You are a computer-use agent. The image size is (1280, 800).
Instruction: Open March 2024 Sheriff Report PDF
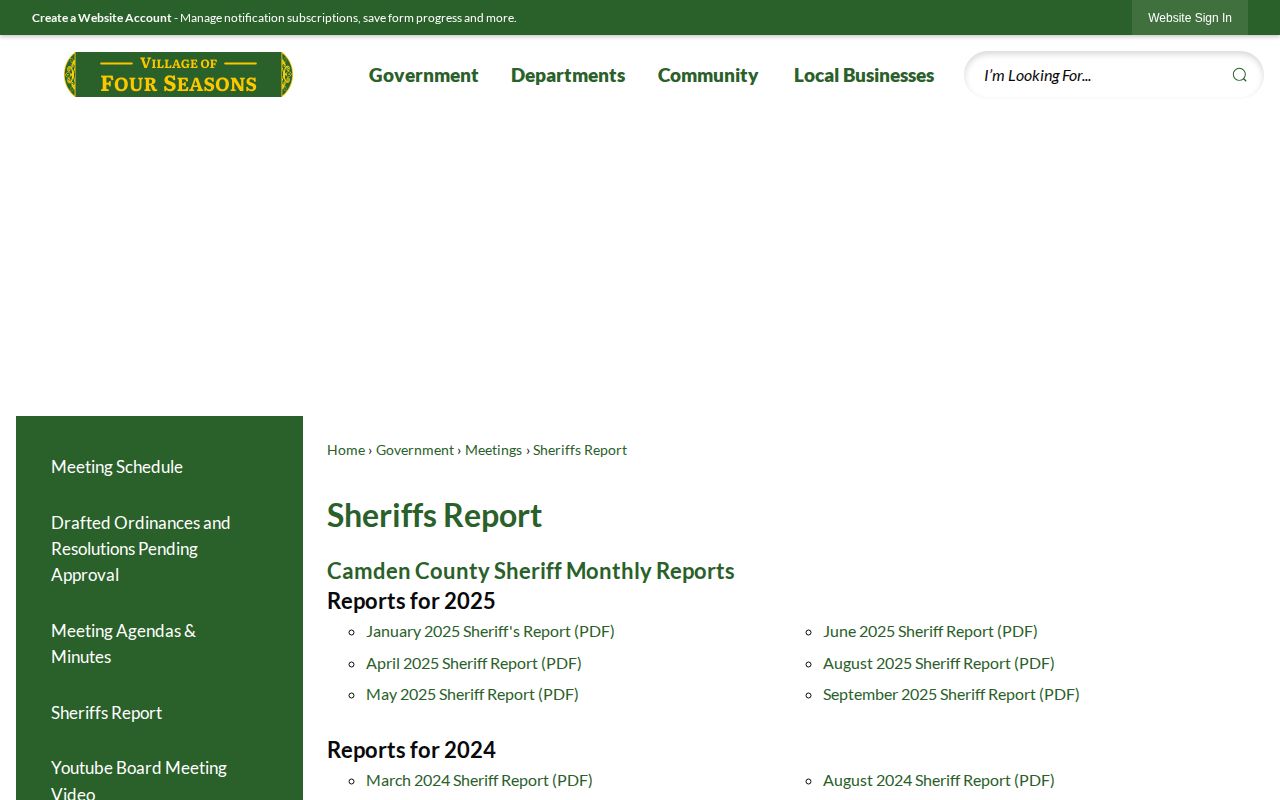click(x=479, y=780)
